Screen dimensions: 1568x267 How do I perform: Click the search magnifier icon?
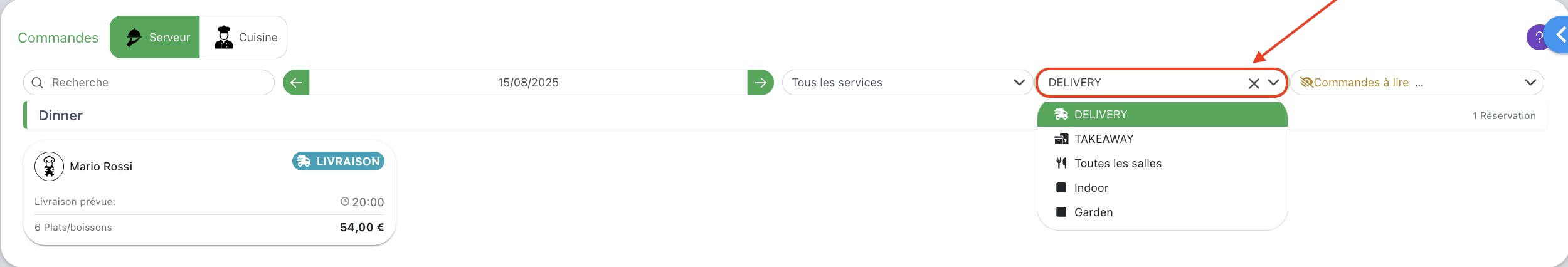click(38, 83)
